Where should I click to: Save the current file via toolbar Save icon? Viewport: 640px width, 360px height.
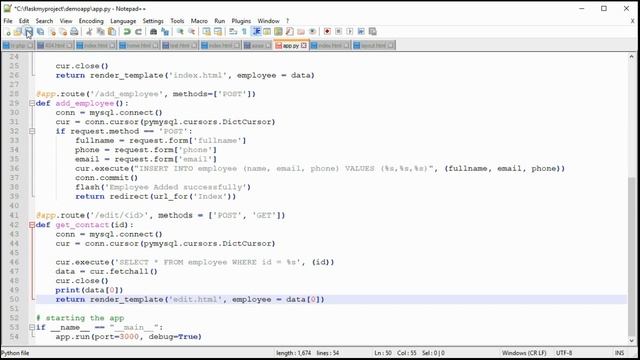[28, 32]
